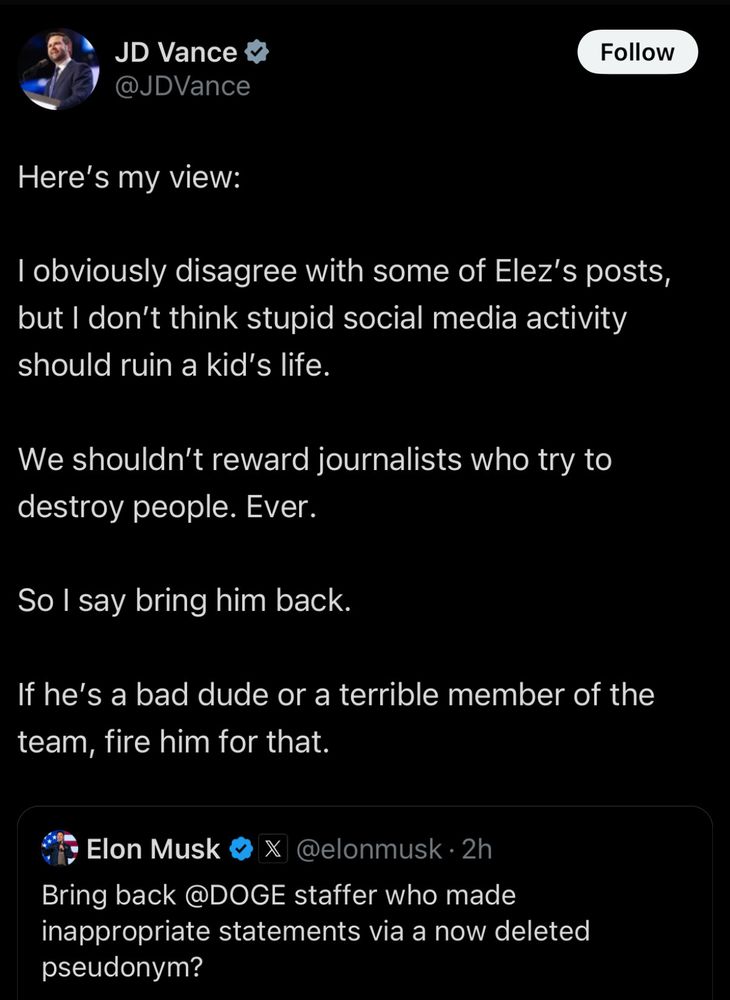
Task: Click Elon Musk's small avatar in the quote
Action: coord(59,849)
